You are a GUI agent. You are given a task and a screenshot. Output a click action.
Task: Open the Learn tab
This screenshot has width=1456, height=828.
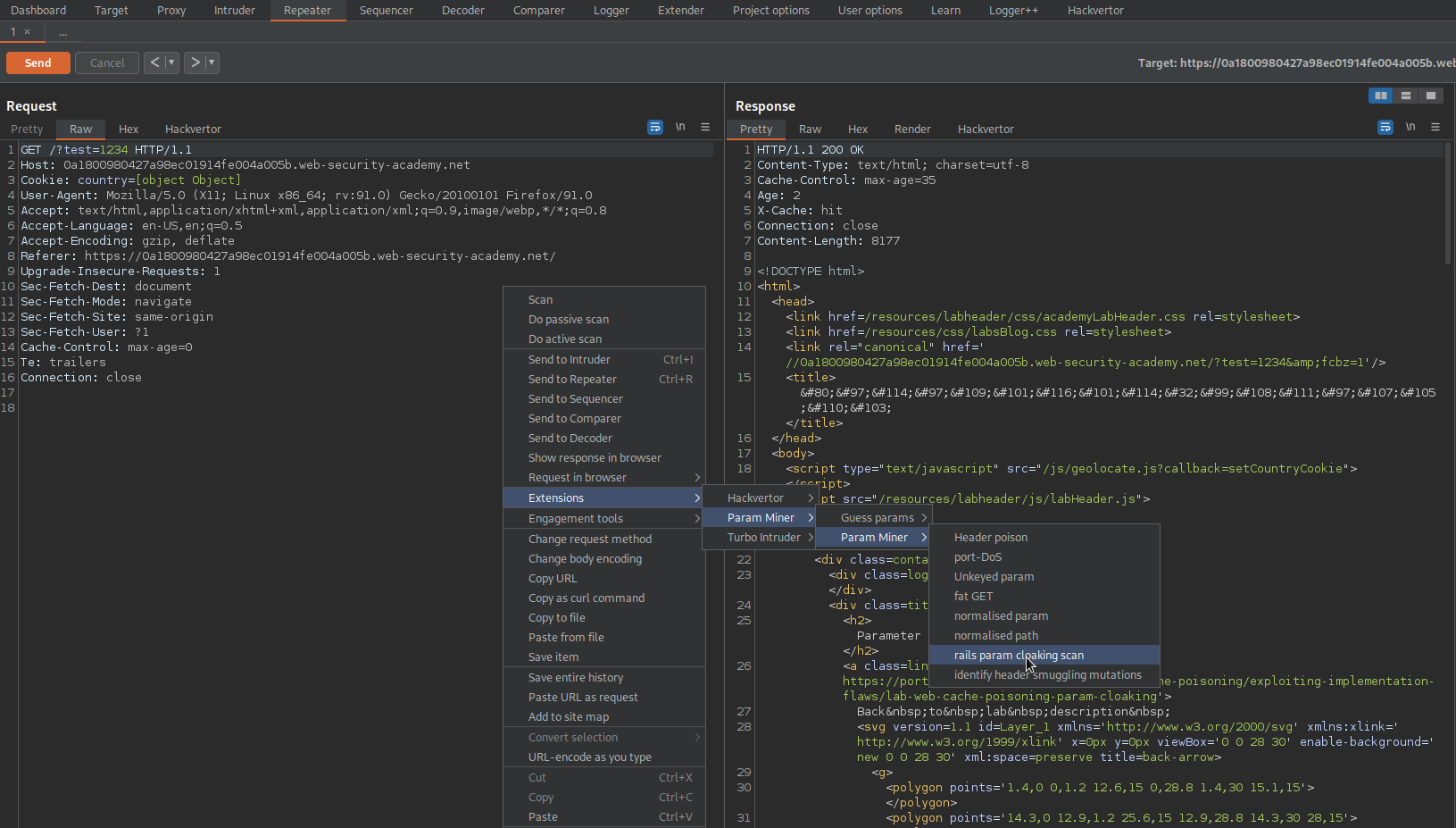tap(945, 11)
